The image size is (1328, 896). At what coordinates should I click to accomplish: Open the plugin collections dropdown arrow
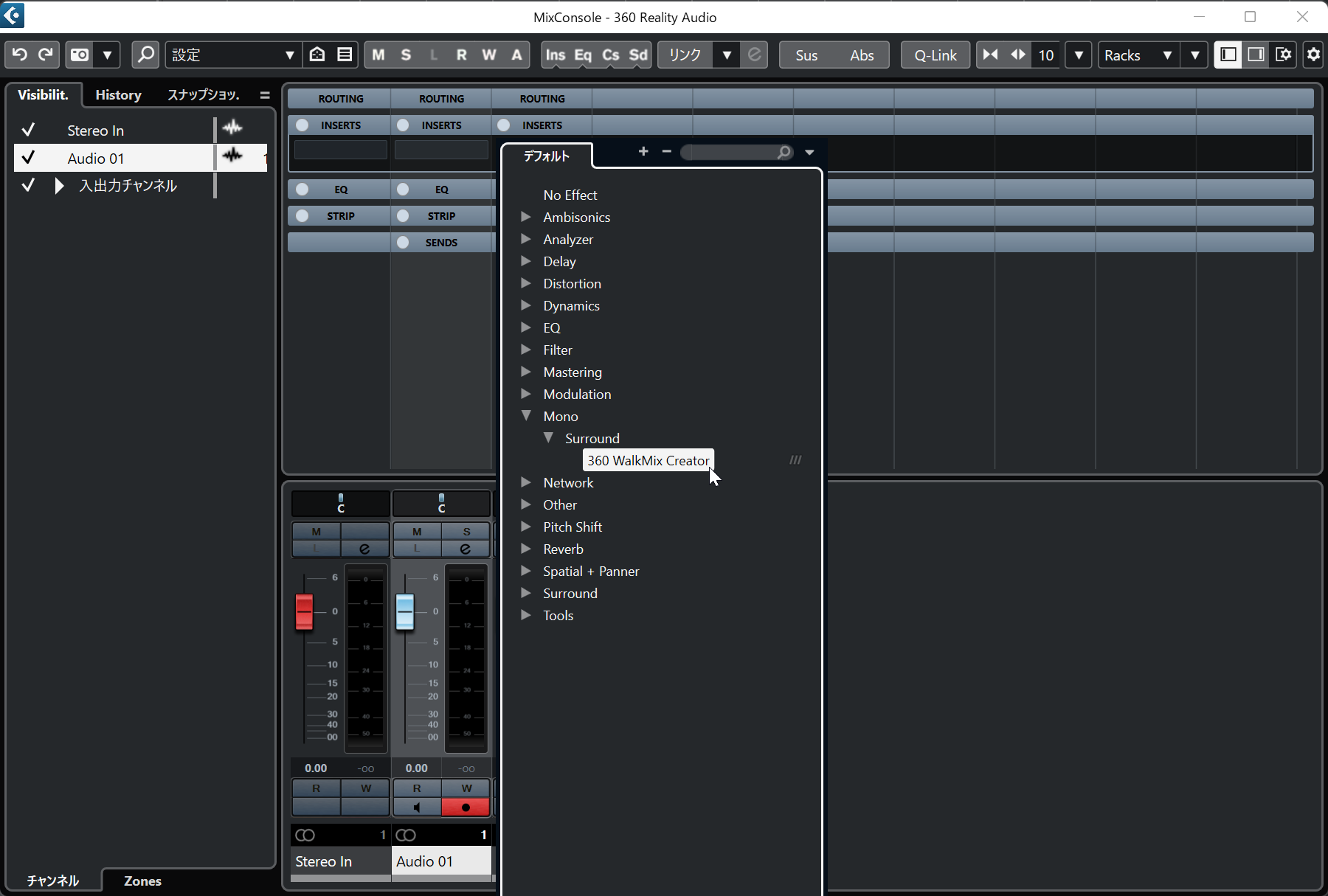pos(809,152)
